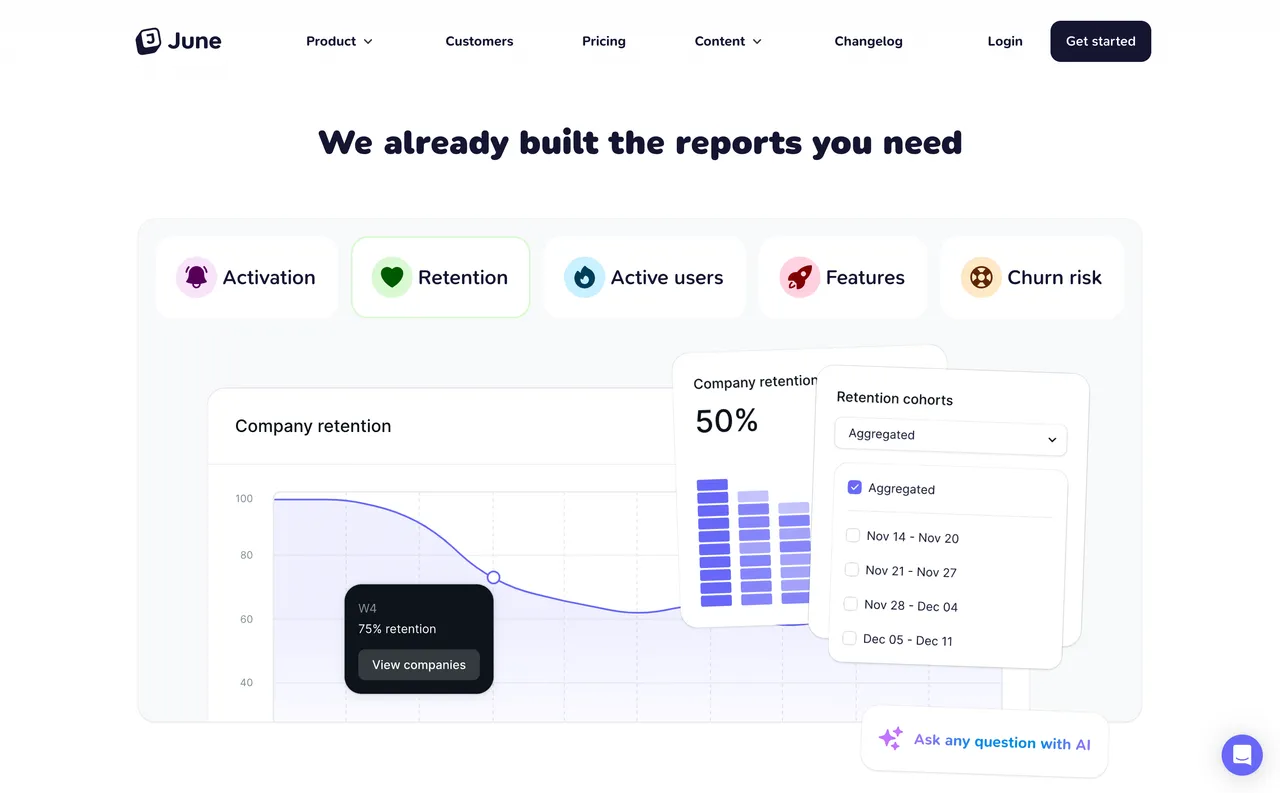The image size is (1280, 793).
Task: Open the Aggregated selector in Retention cohorts
Action: pyautogui.click(x=949, y=439)
